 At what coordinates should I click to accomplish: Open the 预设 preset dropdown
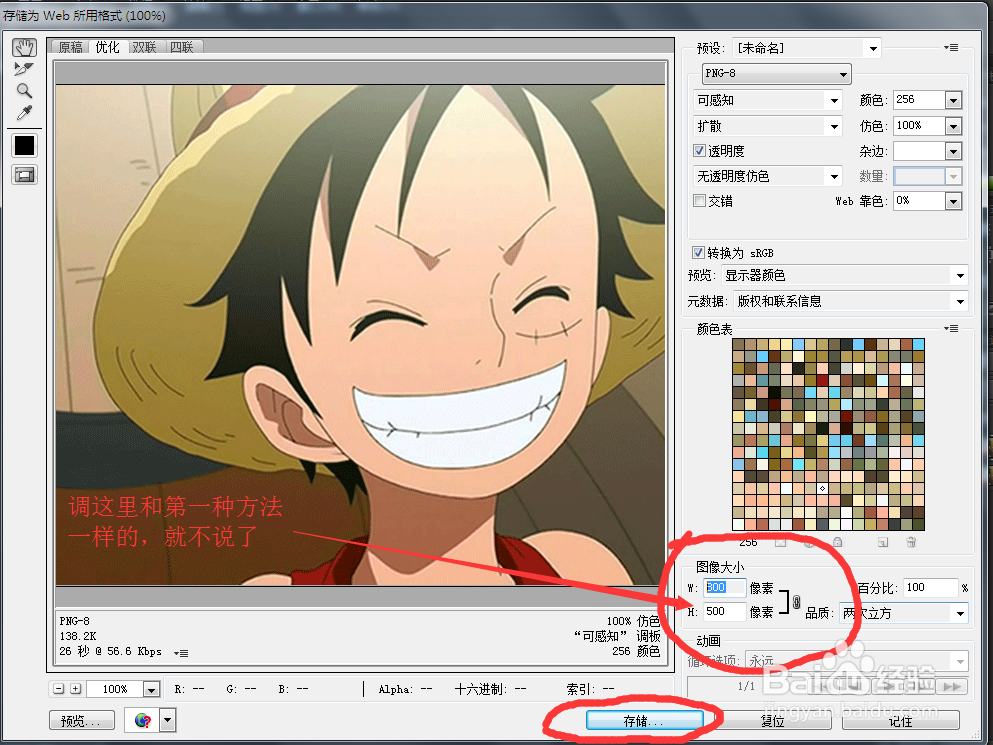coord(807,48)
